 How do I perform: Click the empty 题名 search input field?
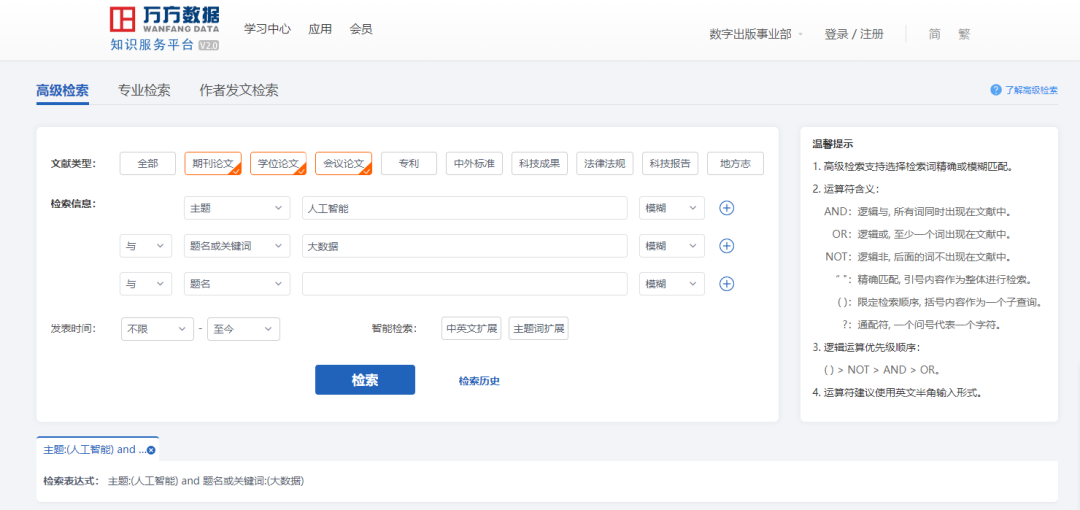click(x=465, y=284)
